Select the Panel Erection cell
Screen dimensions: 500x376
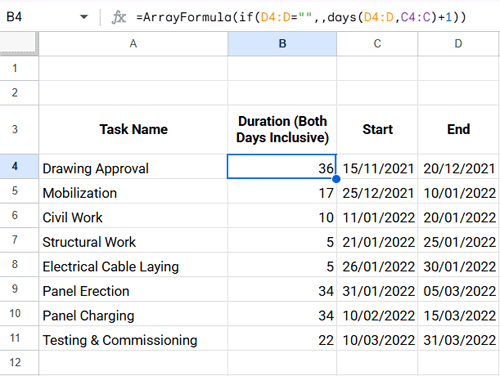pos(133,289)
